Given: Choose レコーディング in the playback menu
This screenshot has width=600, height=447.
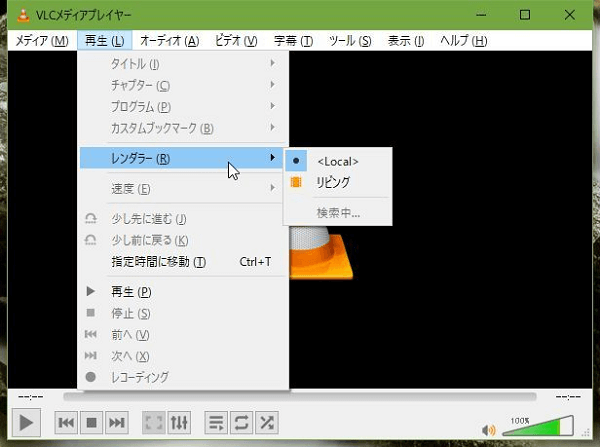Looking at the screenshot, I should (183, 377).
